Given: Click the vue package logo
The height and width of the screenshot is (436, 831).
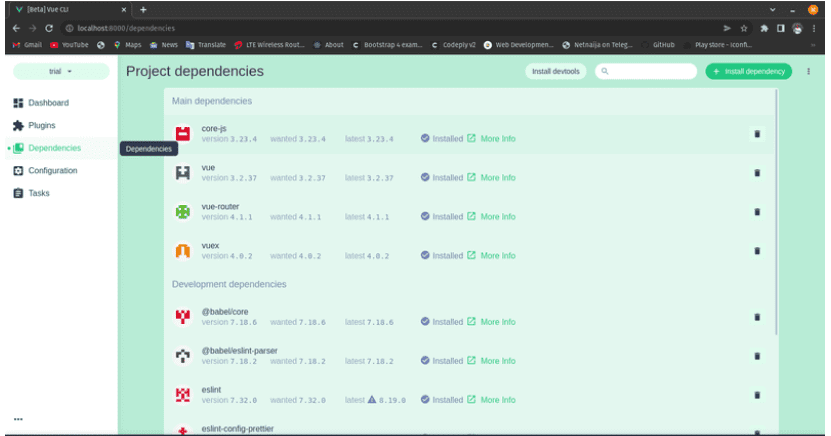Looking at the screenshot, I should 183,173.
